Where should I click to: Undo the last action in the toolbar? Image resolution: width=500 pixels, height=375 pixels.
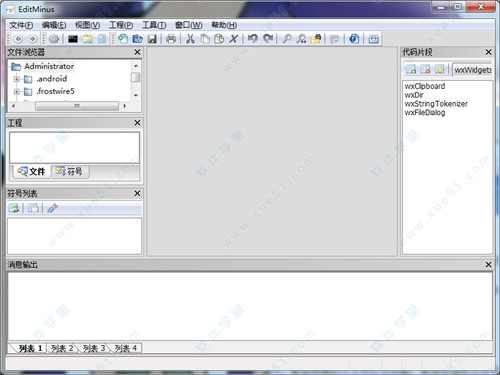coord(253,39)
